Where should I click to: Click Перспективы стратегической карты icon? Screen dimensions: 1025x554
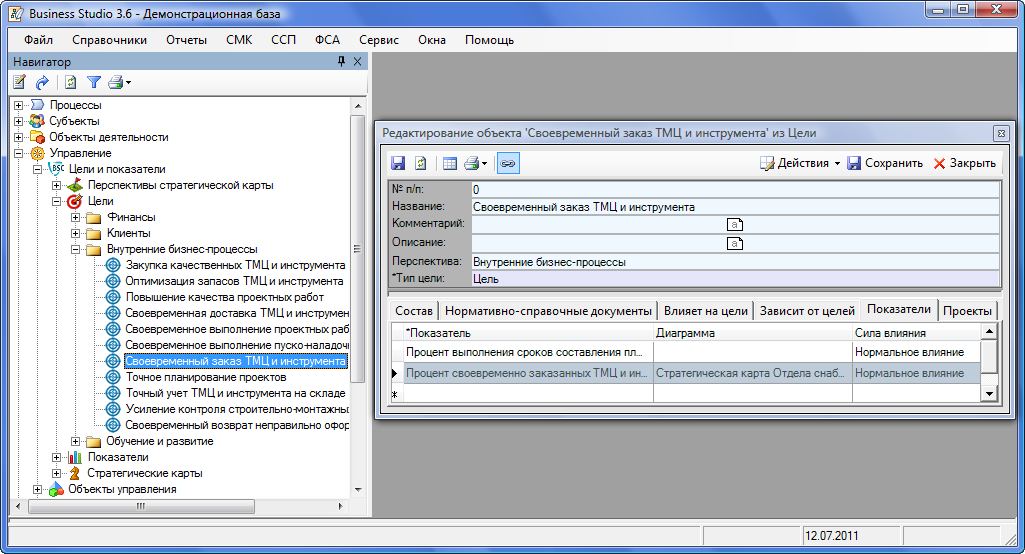coord(75,185)
